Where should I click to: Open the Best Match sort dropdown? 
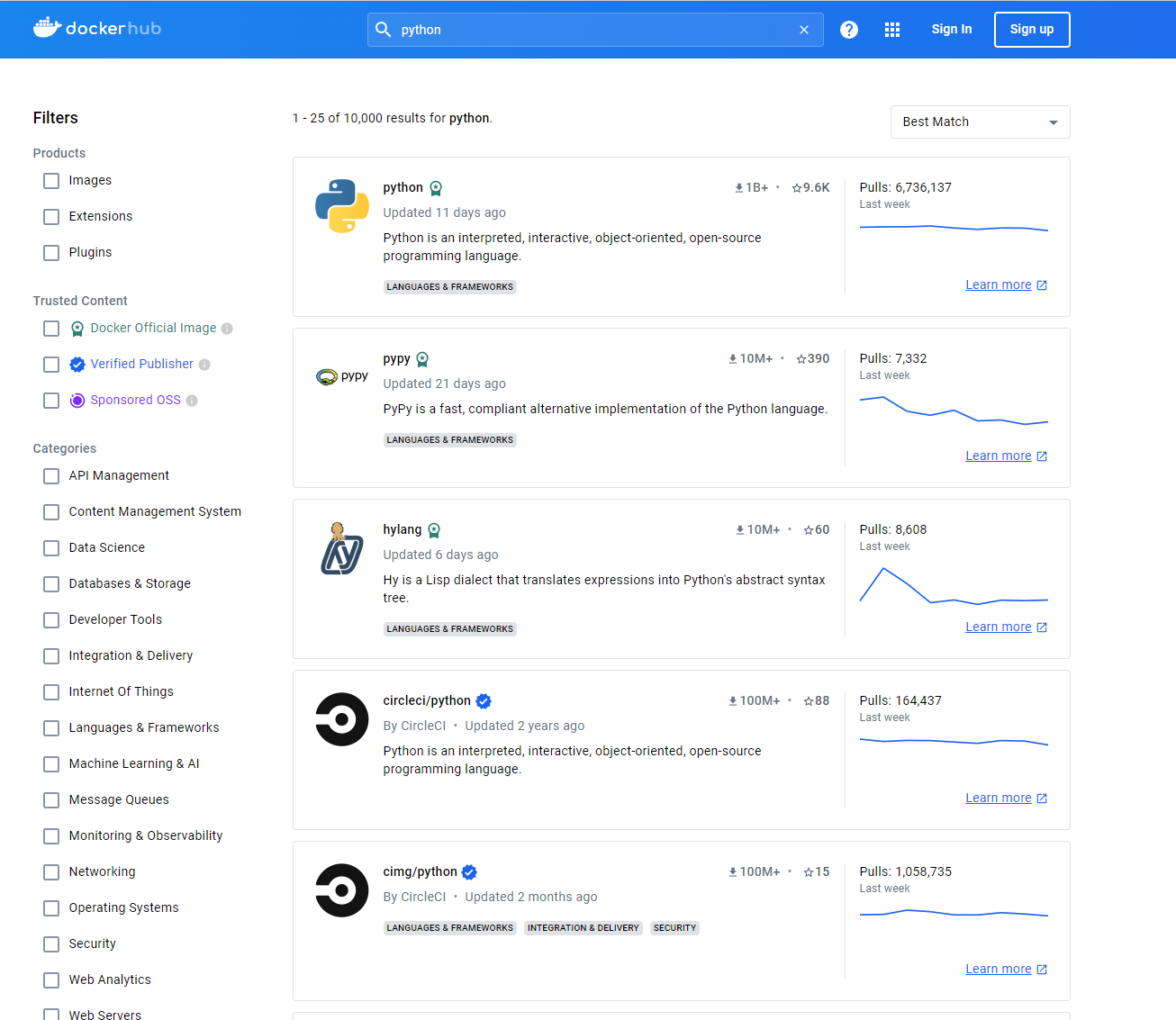point(980,122)
